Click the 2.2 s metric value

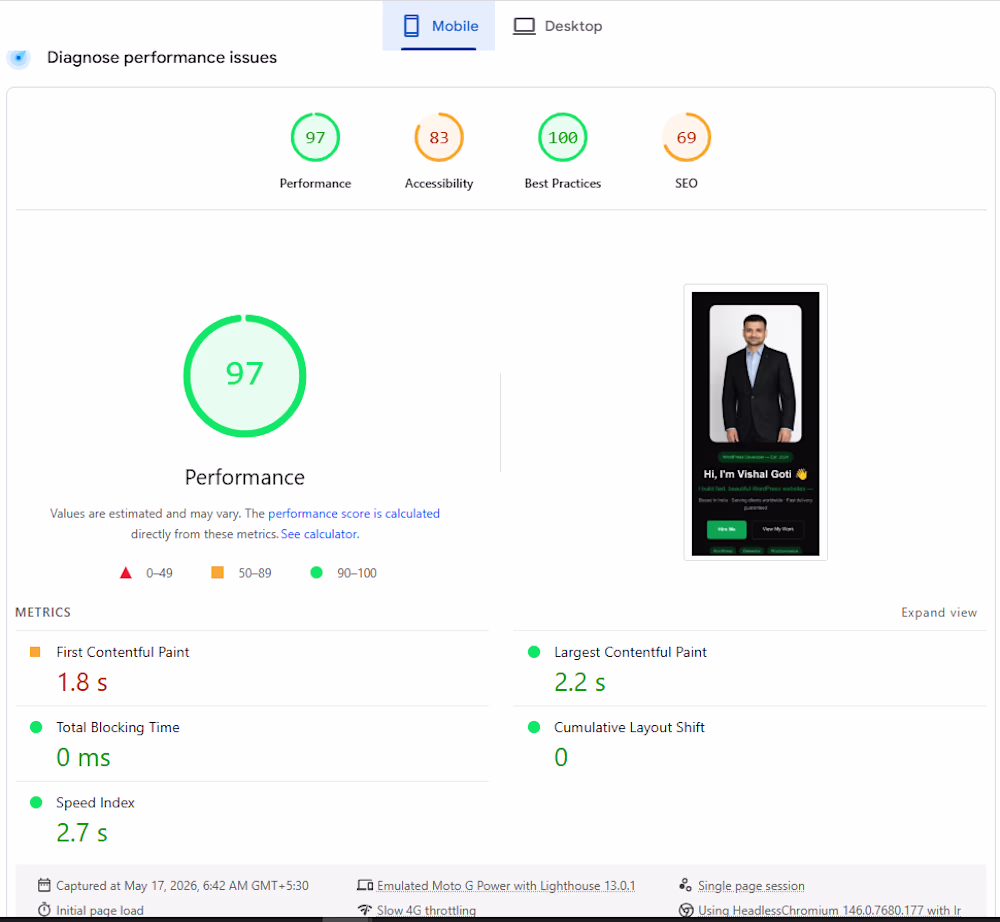click(580, 682)
